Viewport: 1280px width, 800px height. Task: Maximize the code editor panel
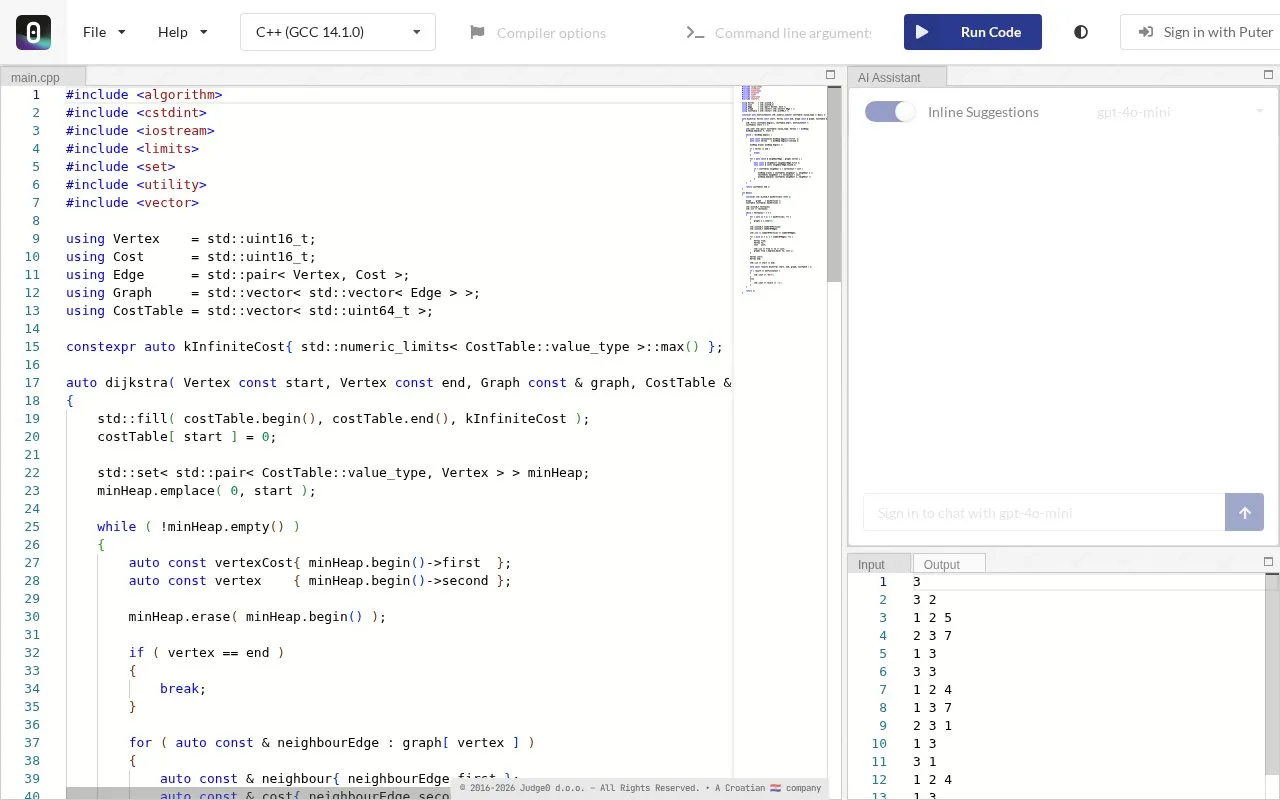[830, 75]
